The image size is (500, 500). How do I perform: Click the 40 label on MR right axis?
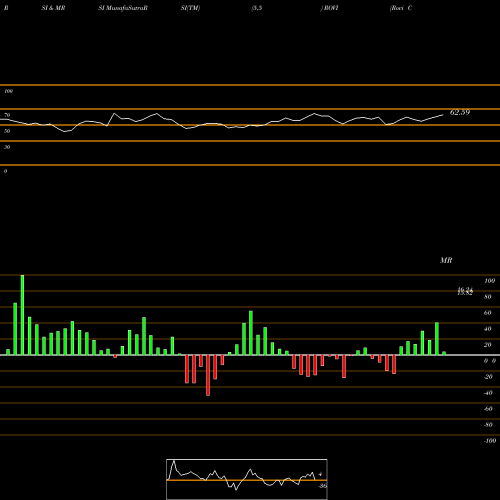[488, 329]
